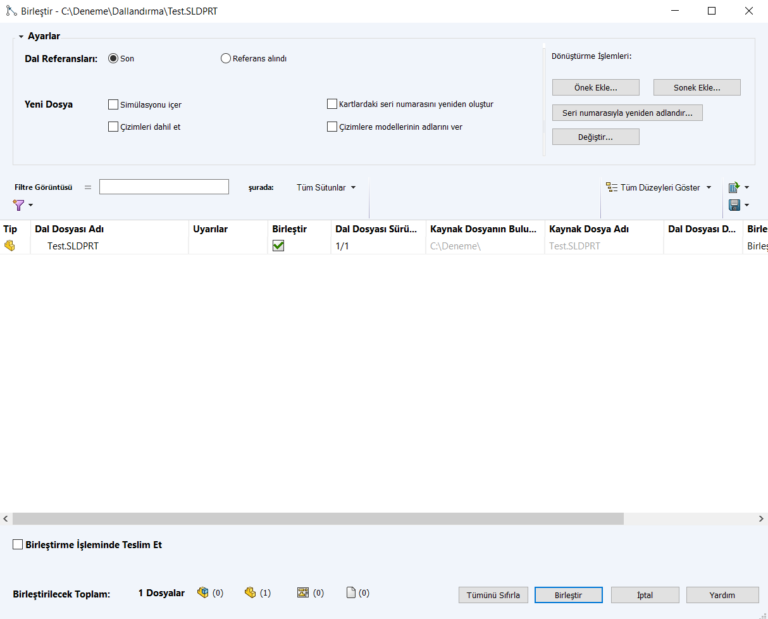Open the Tüm Düzeyleri Göster dropdown
The height and width of the screenshot is (619, 768).
click(659, 187)
